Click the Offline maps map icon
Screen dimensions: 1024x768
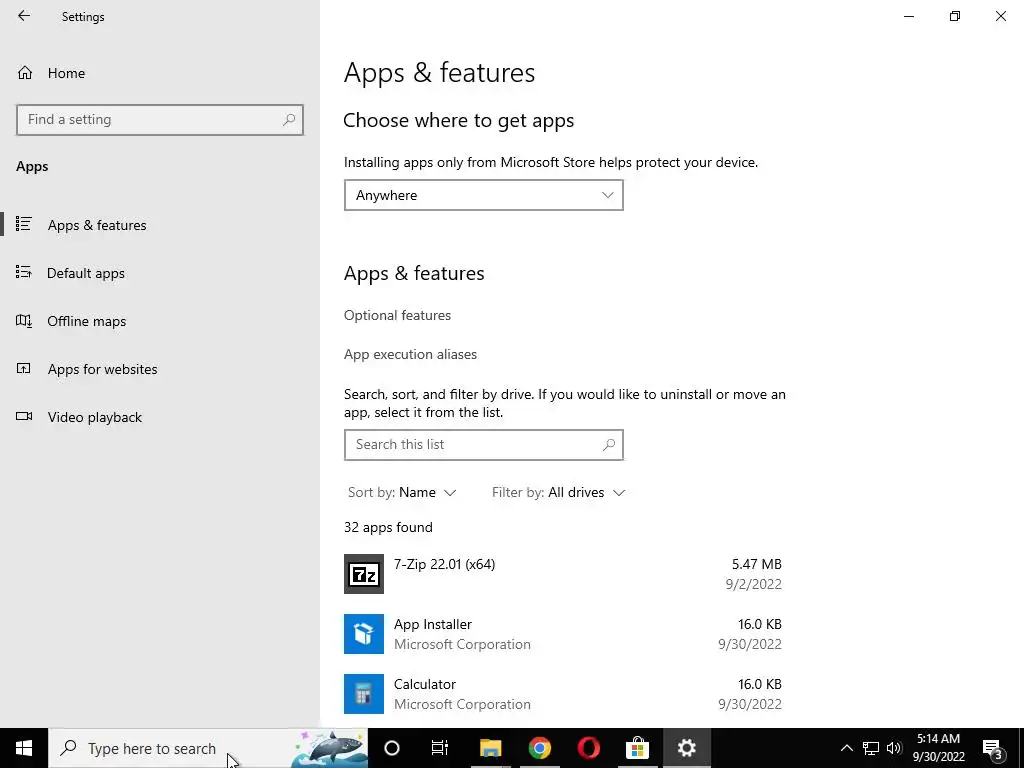24,321
